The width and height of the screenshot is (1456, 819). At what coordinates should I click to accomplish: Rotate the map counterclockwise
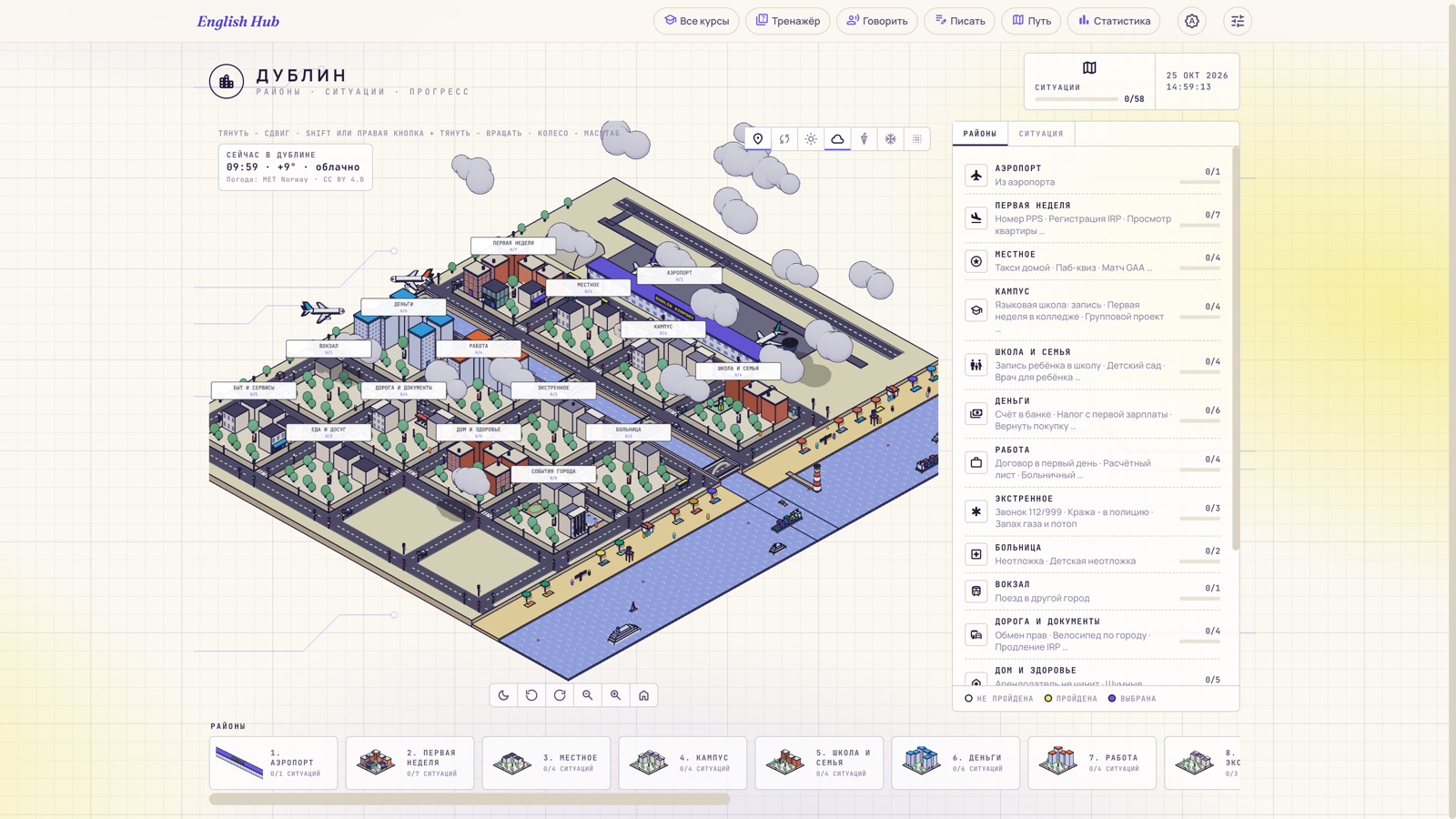click(531, 695)
